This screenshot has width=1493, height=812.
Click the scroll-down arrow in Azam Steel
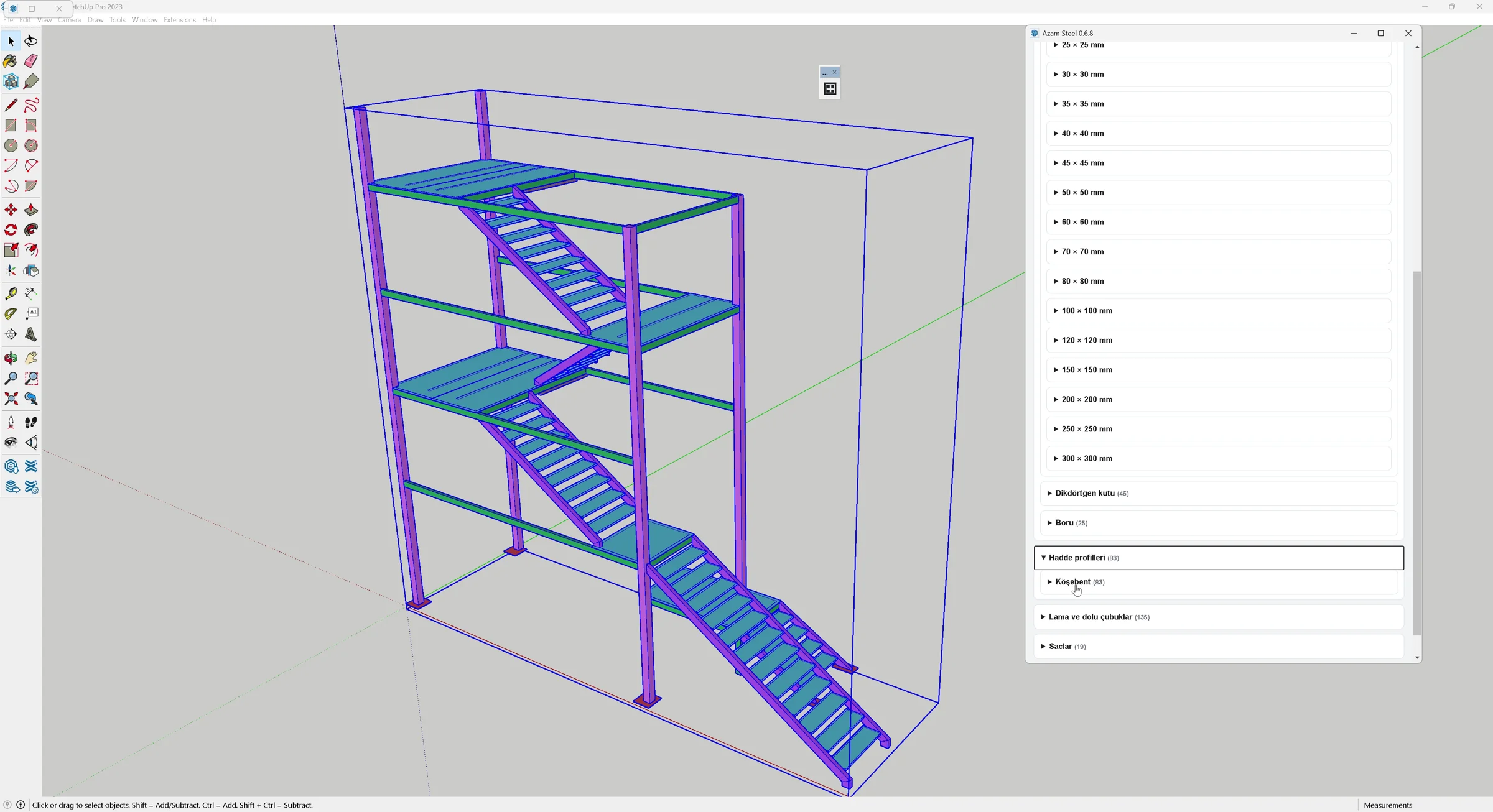pos(1417,657)
